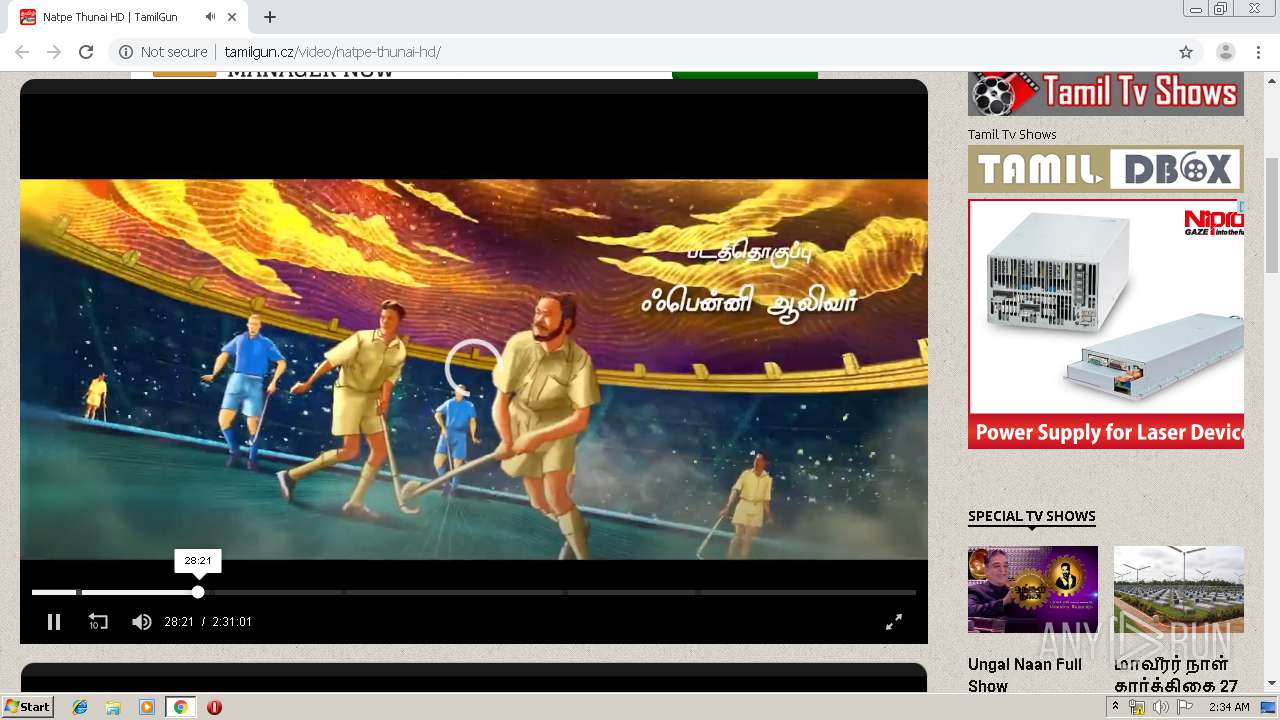Reload the current page

tap(86, 52)
